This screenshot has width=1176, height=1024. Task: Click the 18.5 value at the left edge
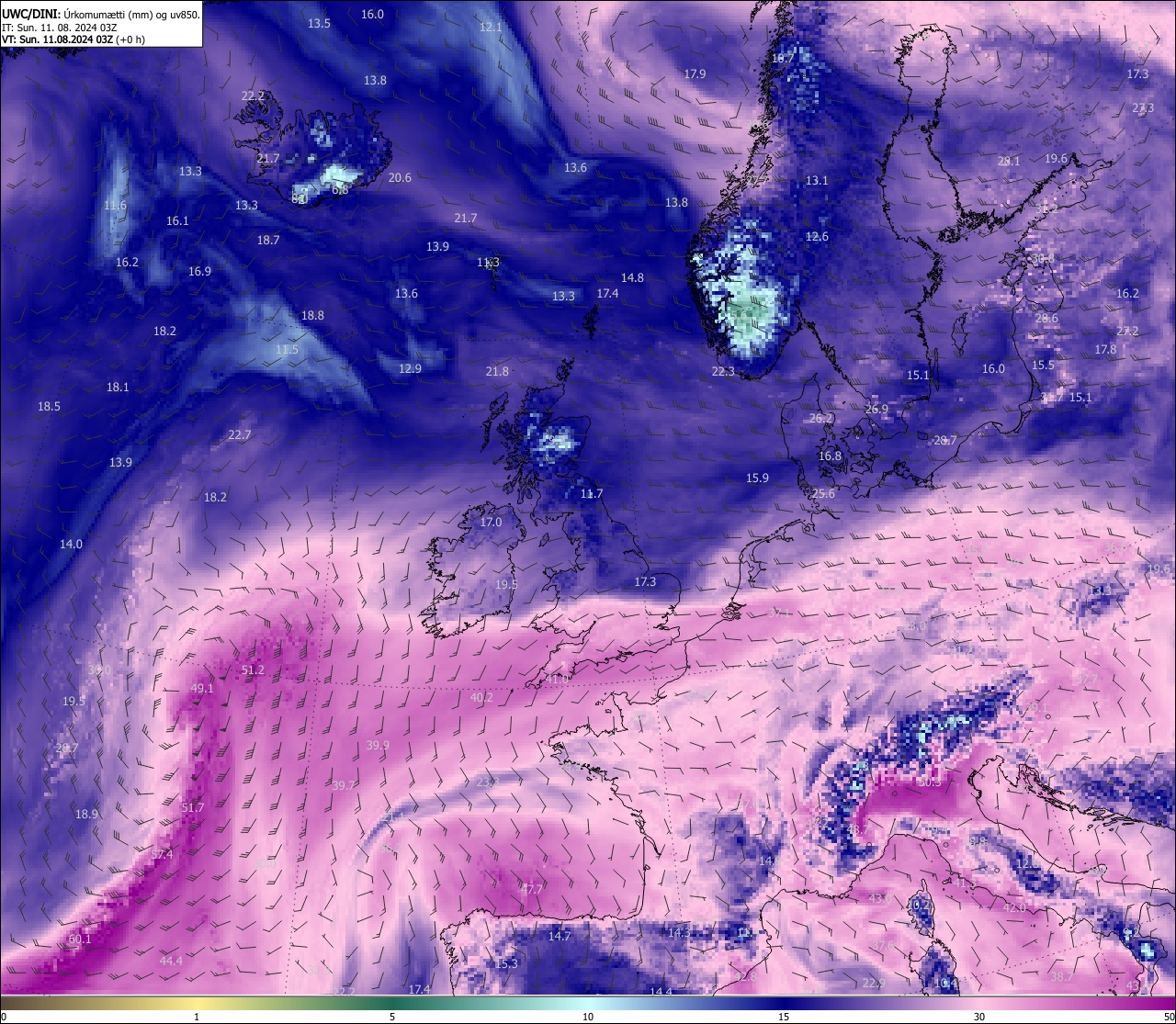point(49,407)
